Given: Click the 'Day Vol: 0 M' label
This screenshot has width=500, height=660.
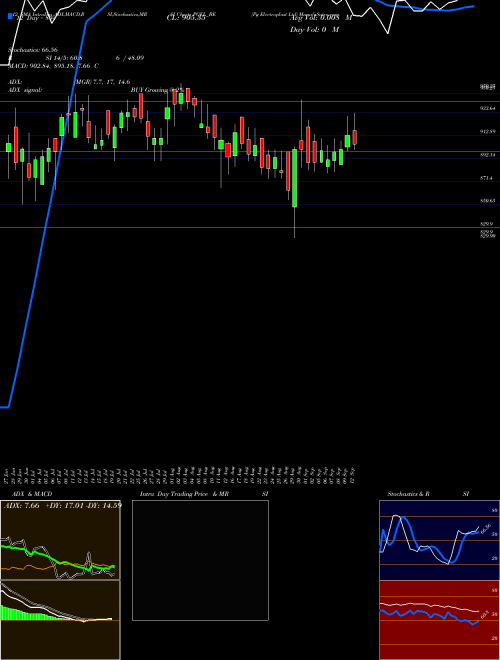Looking at the screenshot, I should pyautogui.click(x=314, y=30).
